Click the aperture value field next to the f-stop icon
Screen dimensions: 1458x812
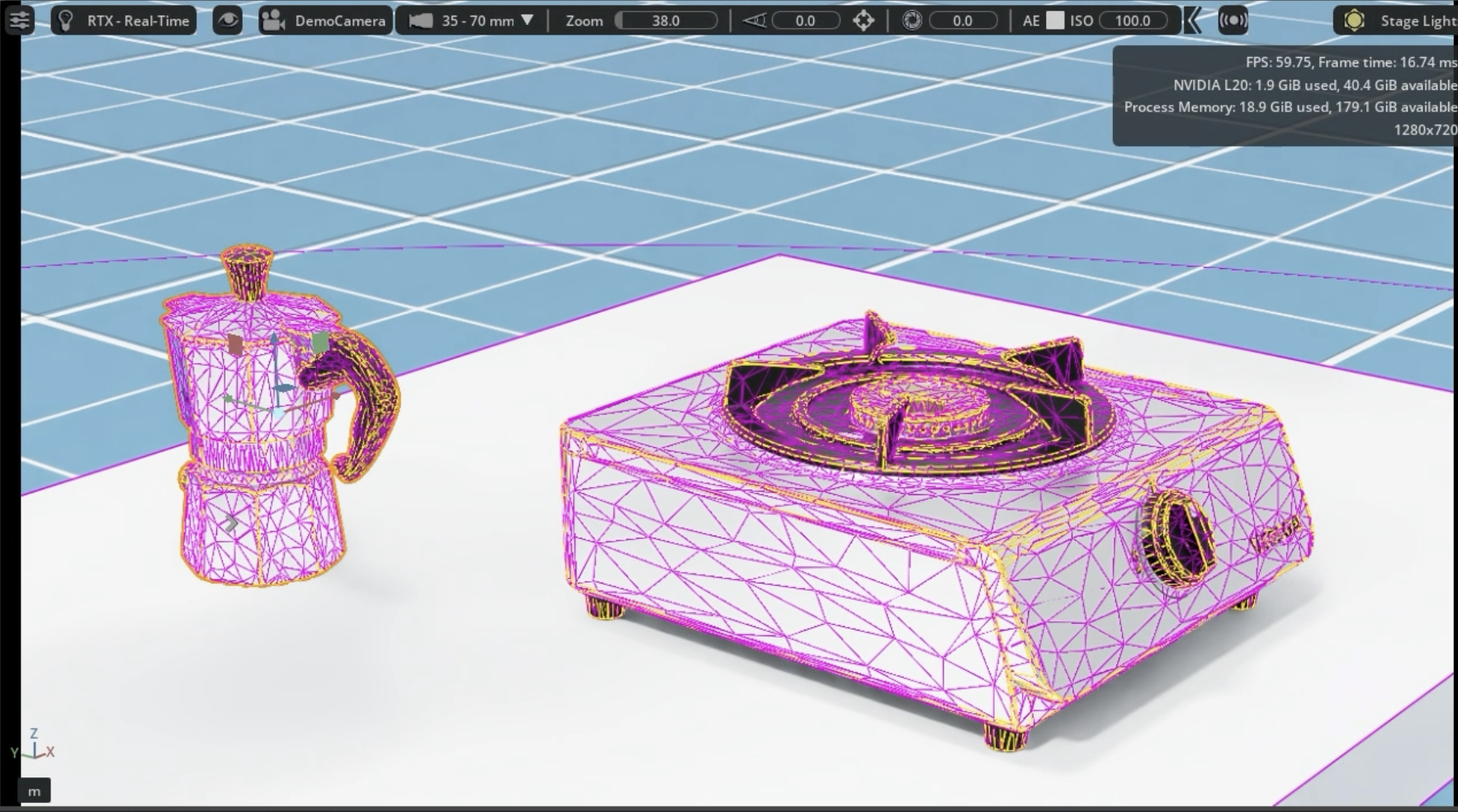click(x=963, y=21)
